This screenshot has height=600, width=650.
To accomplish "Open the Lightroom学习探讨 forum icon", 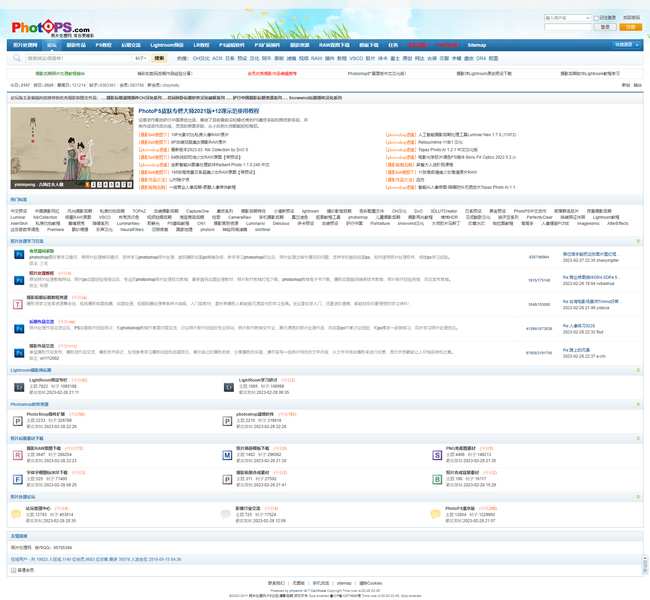I will click(229, 386).
